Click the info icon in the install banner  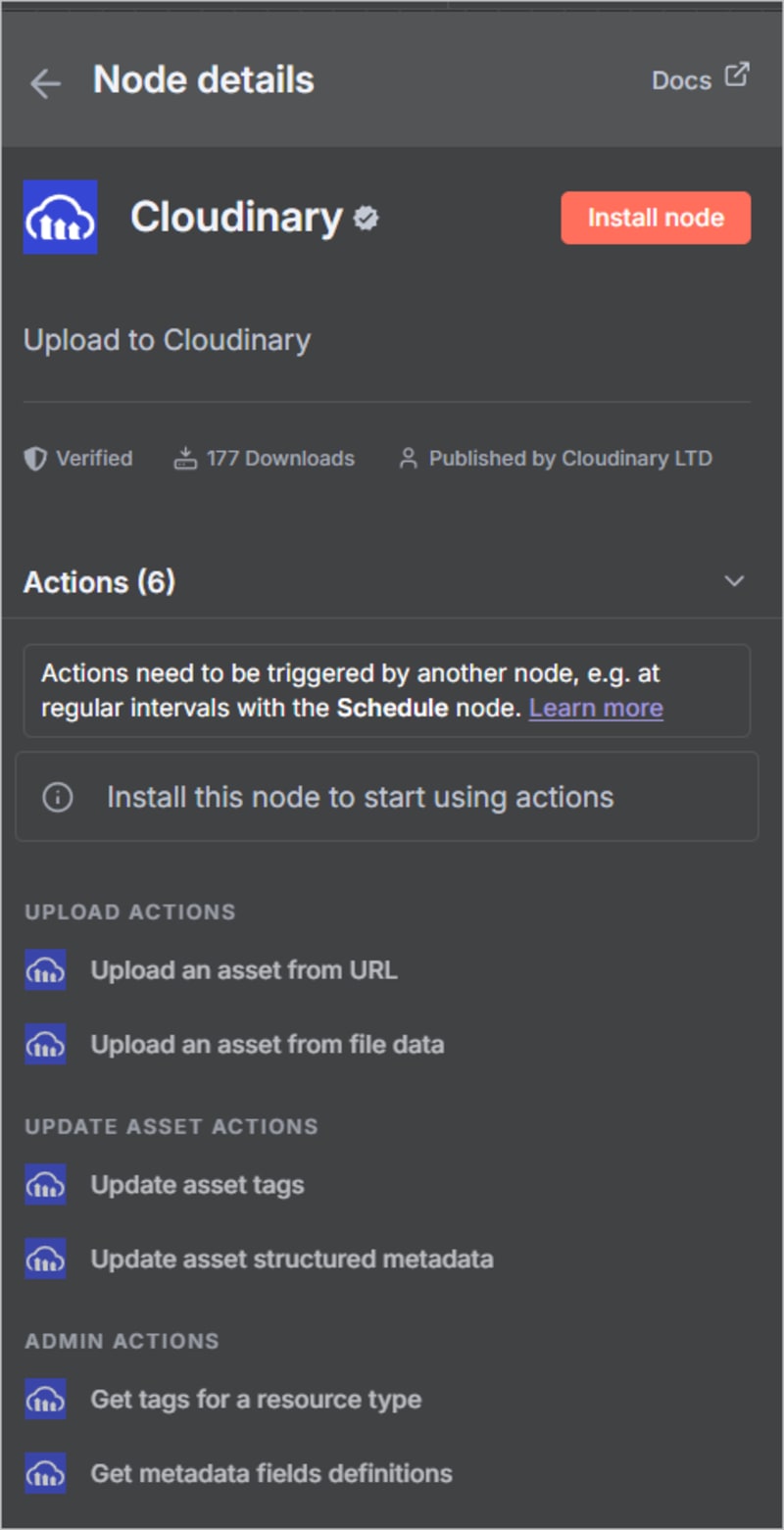click(57, 796)
